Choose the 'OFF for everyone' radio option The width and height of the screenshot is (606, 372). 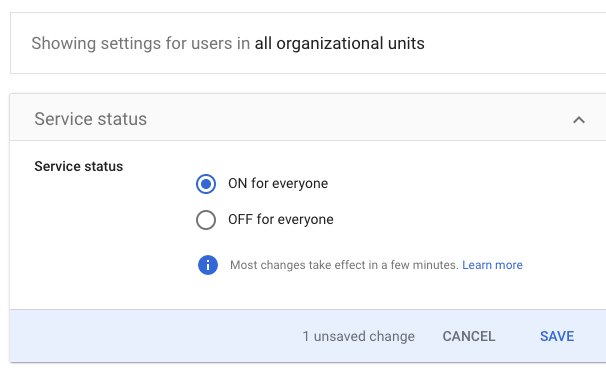(206, 220)
